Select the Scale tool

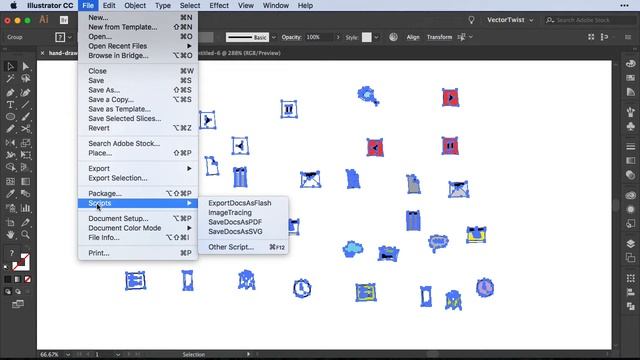point(25,143)
